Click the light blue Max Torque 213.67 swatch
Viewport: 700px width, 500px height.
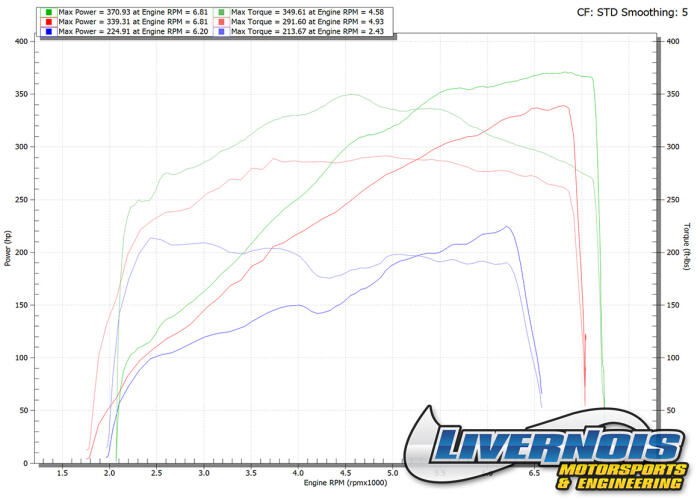(222, 32)
